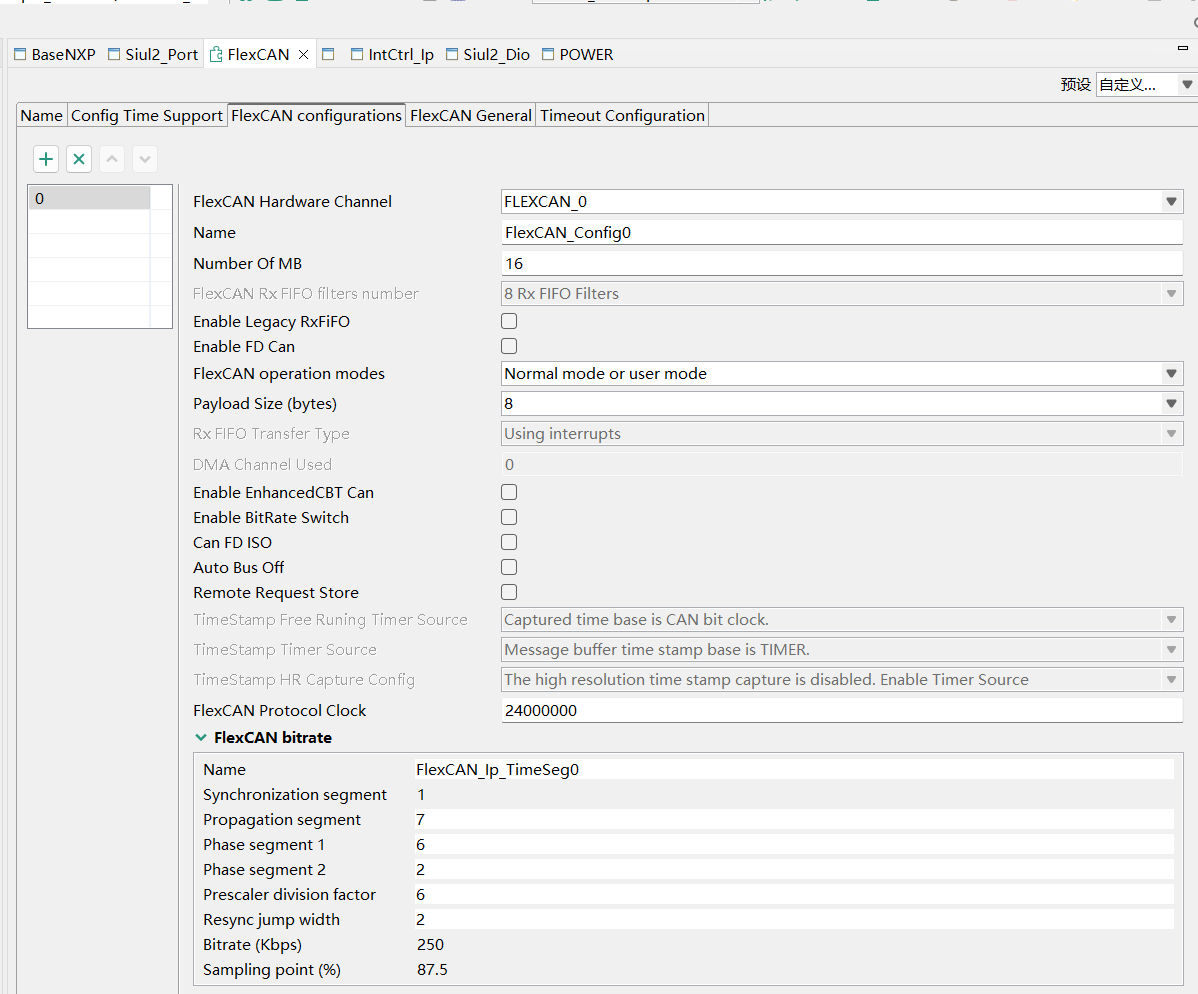Edit the Resync jump width value
Screen dimensions: 1198x994
pyautogui.click(x=794, y=919)
